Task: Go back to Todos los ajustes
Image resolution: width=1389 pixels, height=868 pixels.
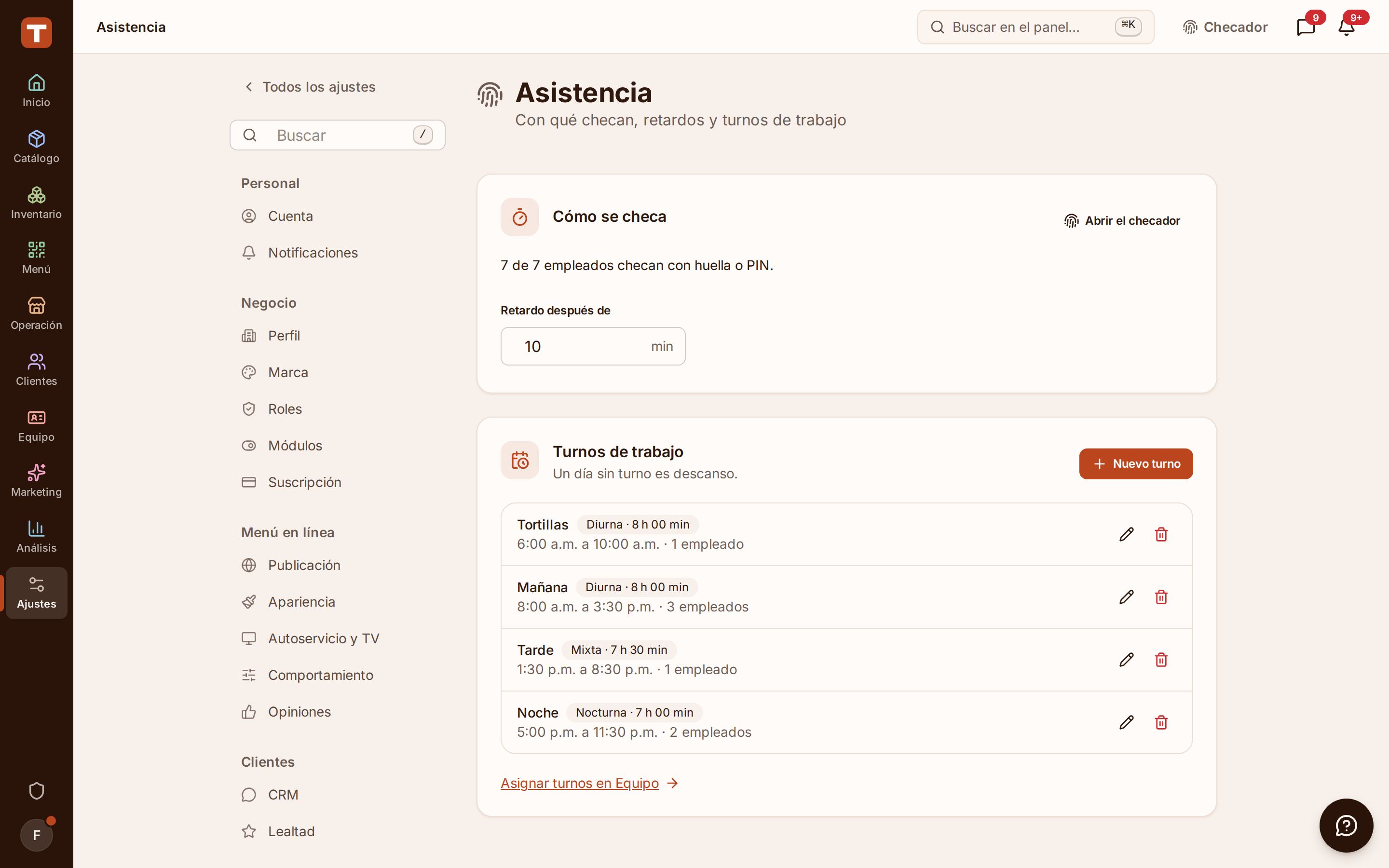Action: click(310, 87)
